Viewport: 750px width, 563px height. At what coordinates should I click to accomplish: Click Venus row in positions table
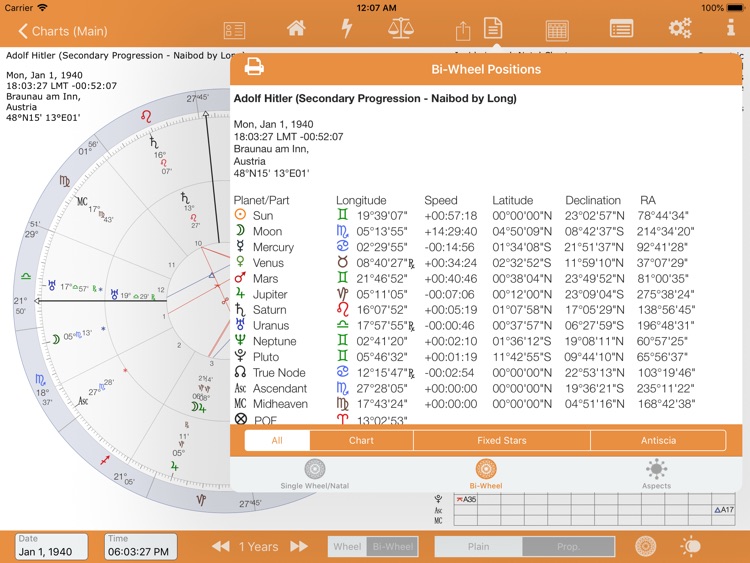click(464, 263)
